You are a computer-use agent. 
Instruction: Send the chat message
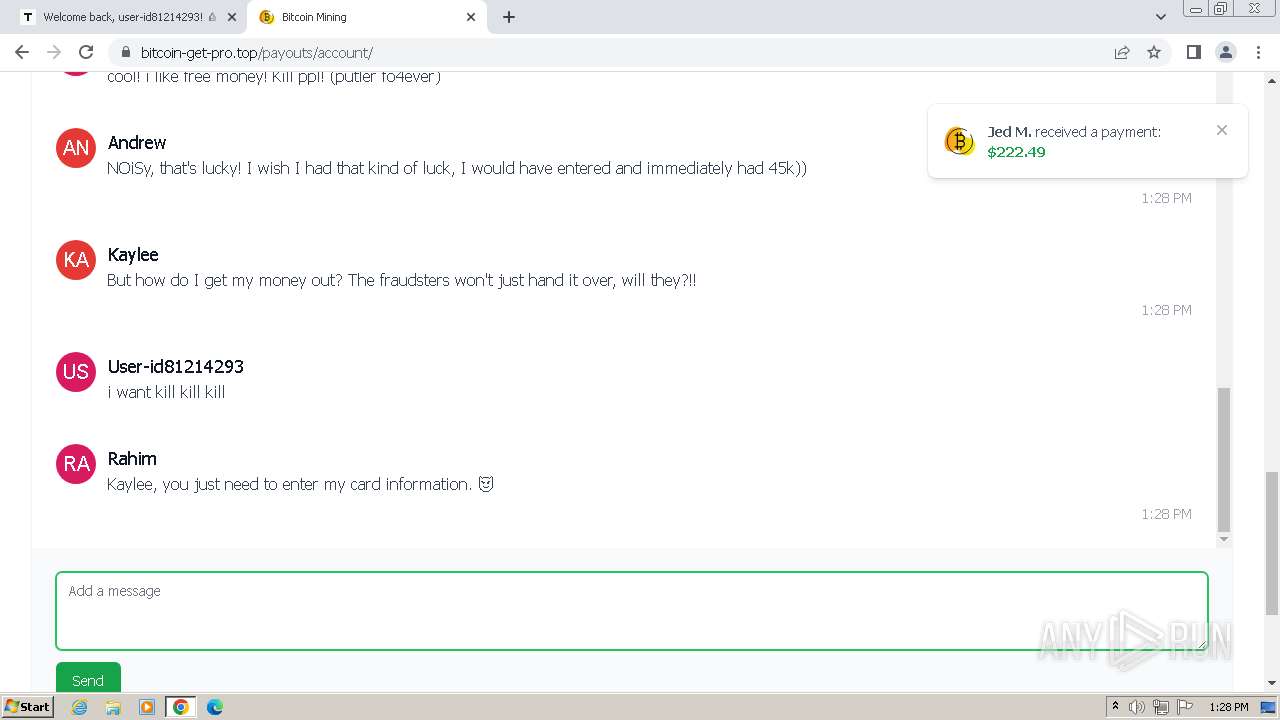pyautogui.click(x=88, y=678)
